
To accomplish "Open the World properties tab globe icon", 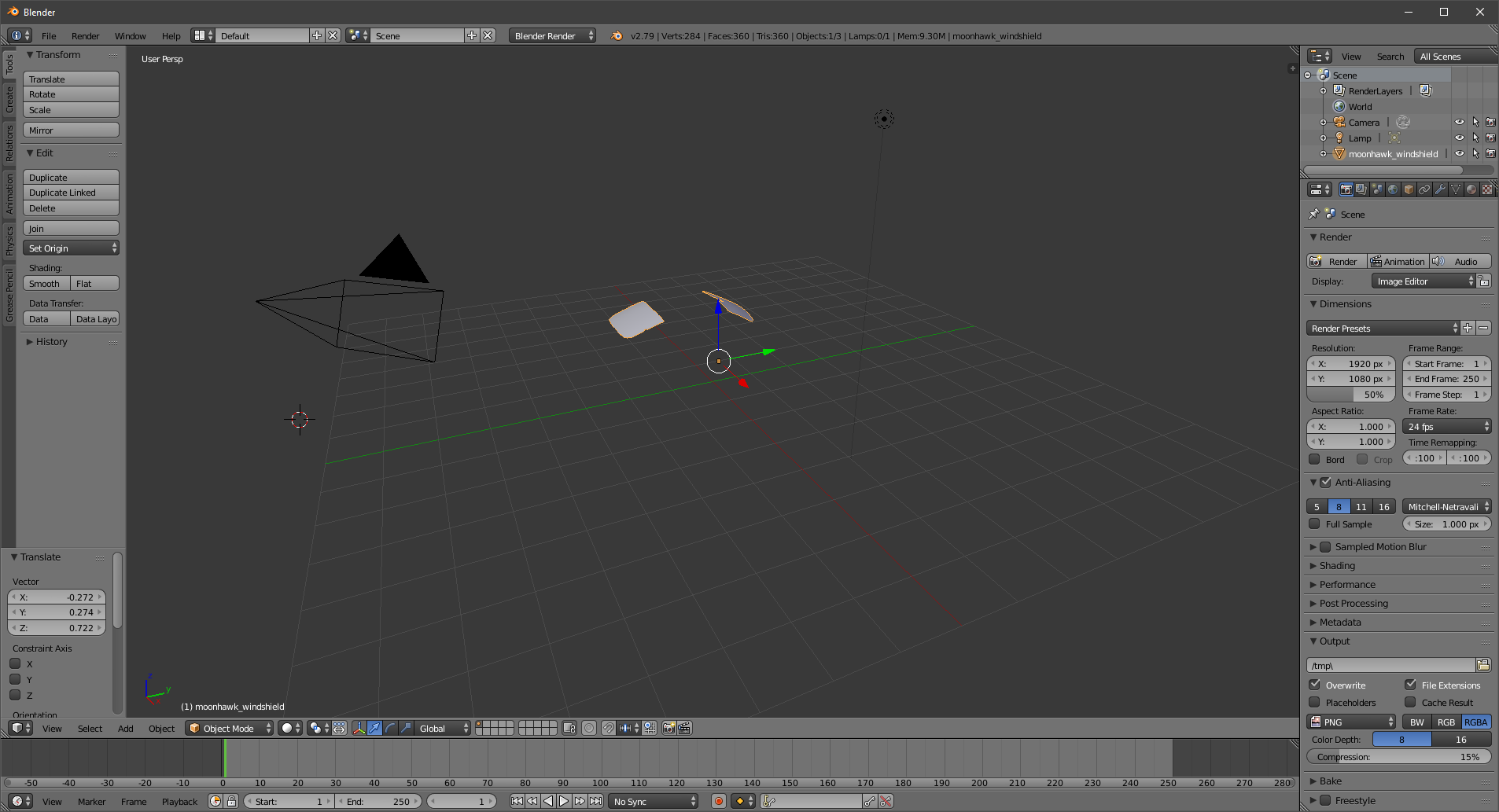I will [1393, 189].
